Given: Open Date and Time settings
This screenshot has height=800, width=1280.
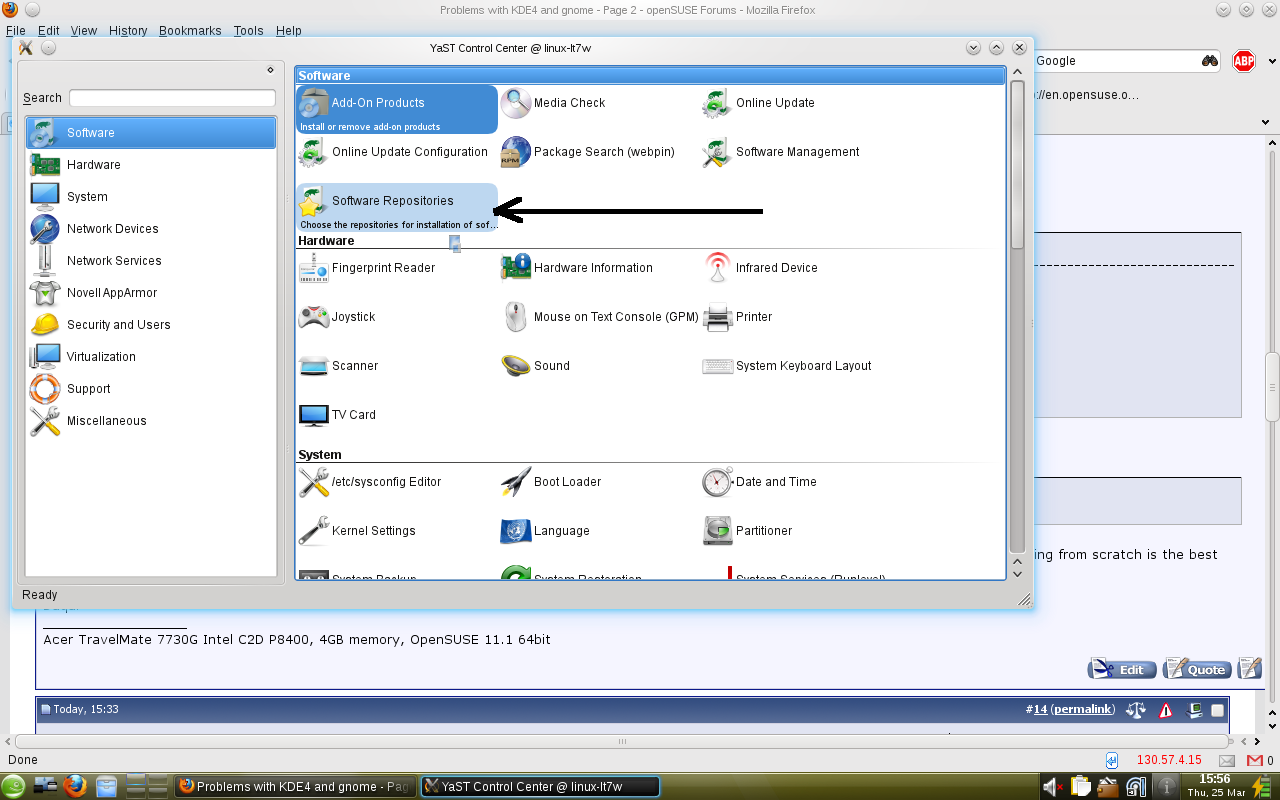Looking at the screenshot, I should pos(760,482).
